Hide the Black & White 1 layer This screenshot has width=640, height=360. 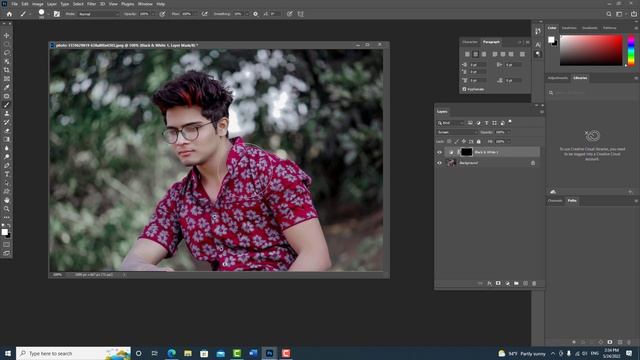point(440,152)
